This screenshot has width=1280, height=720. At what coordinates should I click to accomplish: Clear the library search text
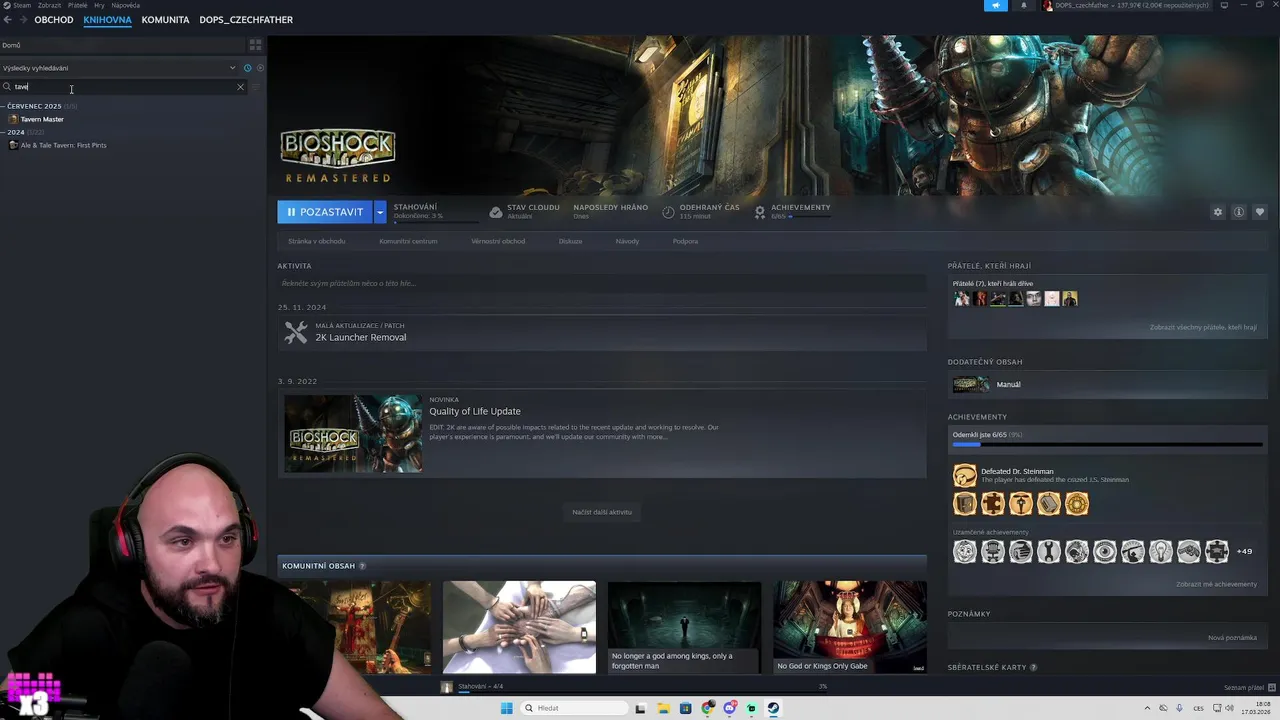click(x=240, y=87)
